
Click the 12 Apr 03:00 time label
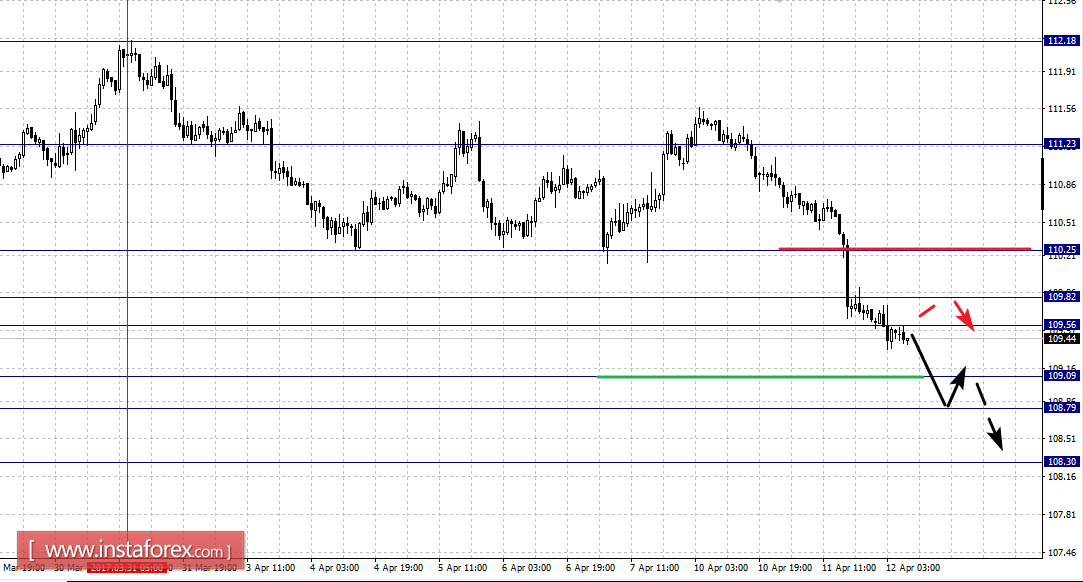(913, 568)
